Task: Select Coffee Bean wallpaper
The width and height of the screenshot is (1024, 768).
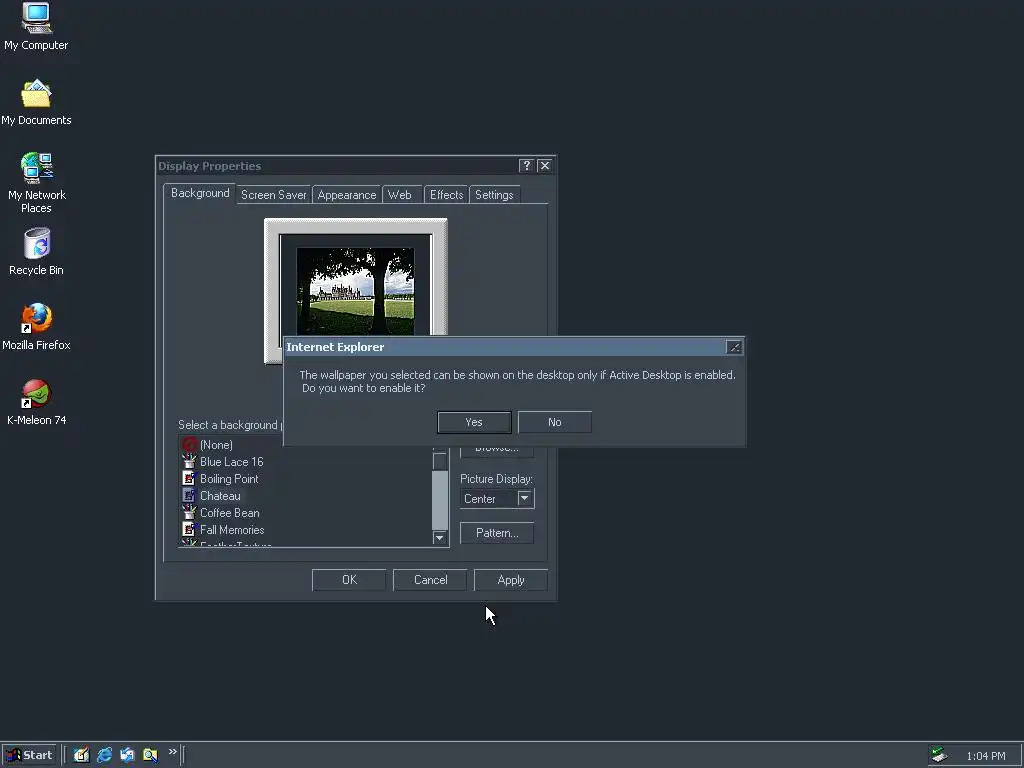Action: pyautogui.click(x=229, y=513)
